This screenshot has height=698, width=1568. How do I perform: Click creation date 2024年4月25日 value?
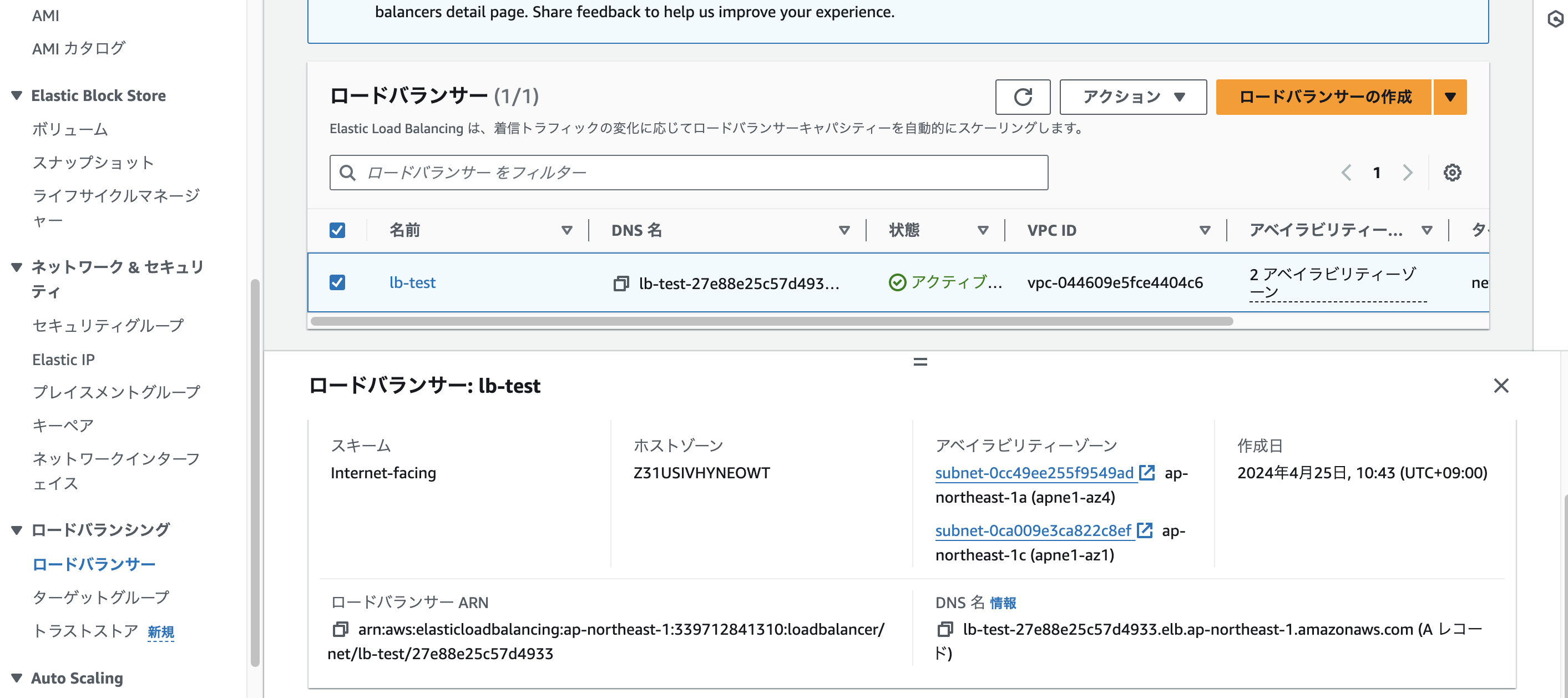tap(1362, 473)
